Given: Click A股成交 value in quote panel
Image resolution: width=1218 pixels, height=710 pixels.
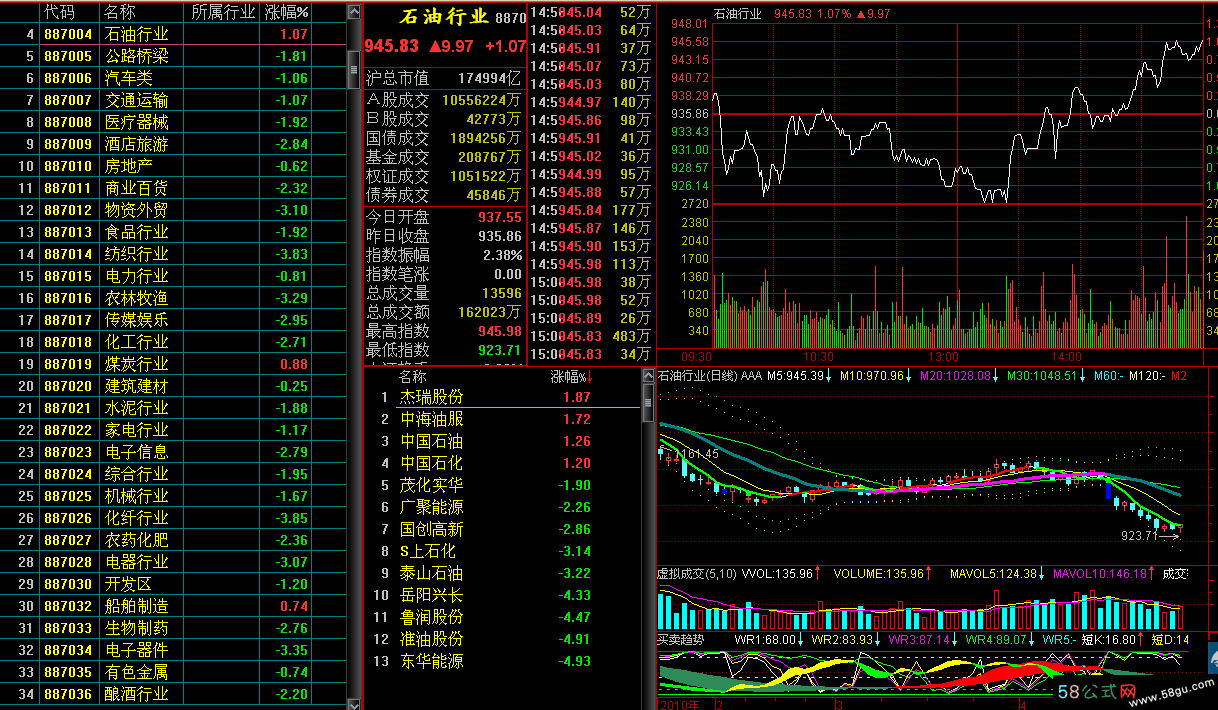Looking at the screenshot, I should click(x=482, y=100).
